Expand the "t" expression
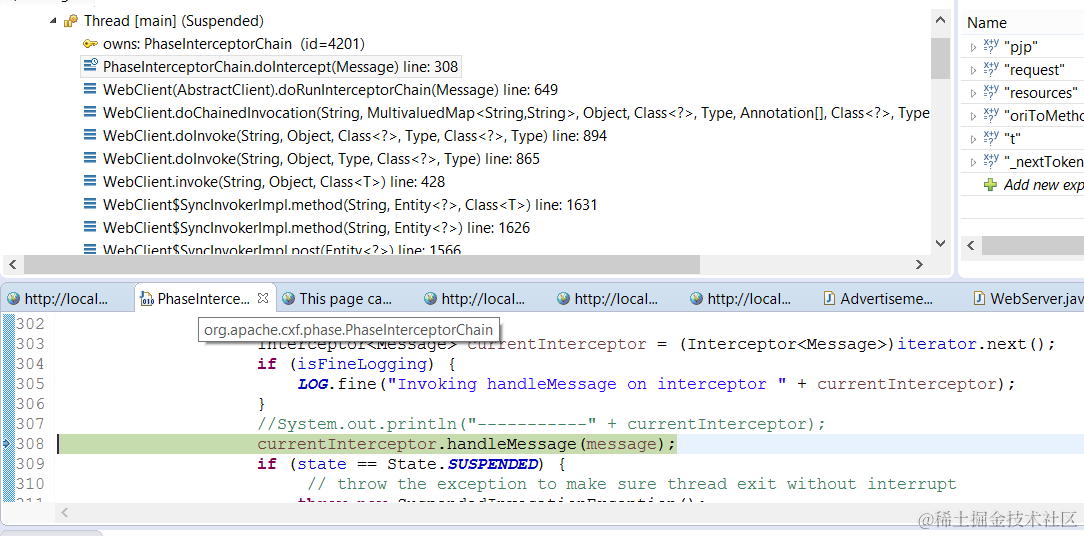 coord(973,138)
